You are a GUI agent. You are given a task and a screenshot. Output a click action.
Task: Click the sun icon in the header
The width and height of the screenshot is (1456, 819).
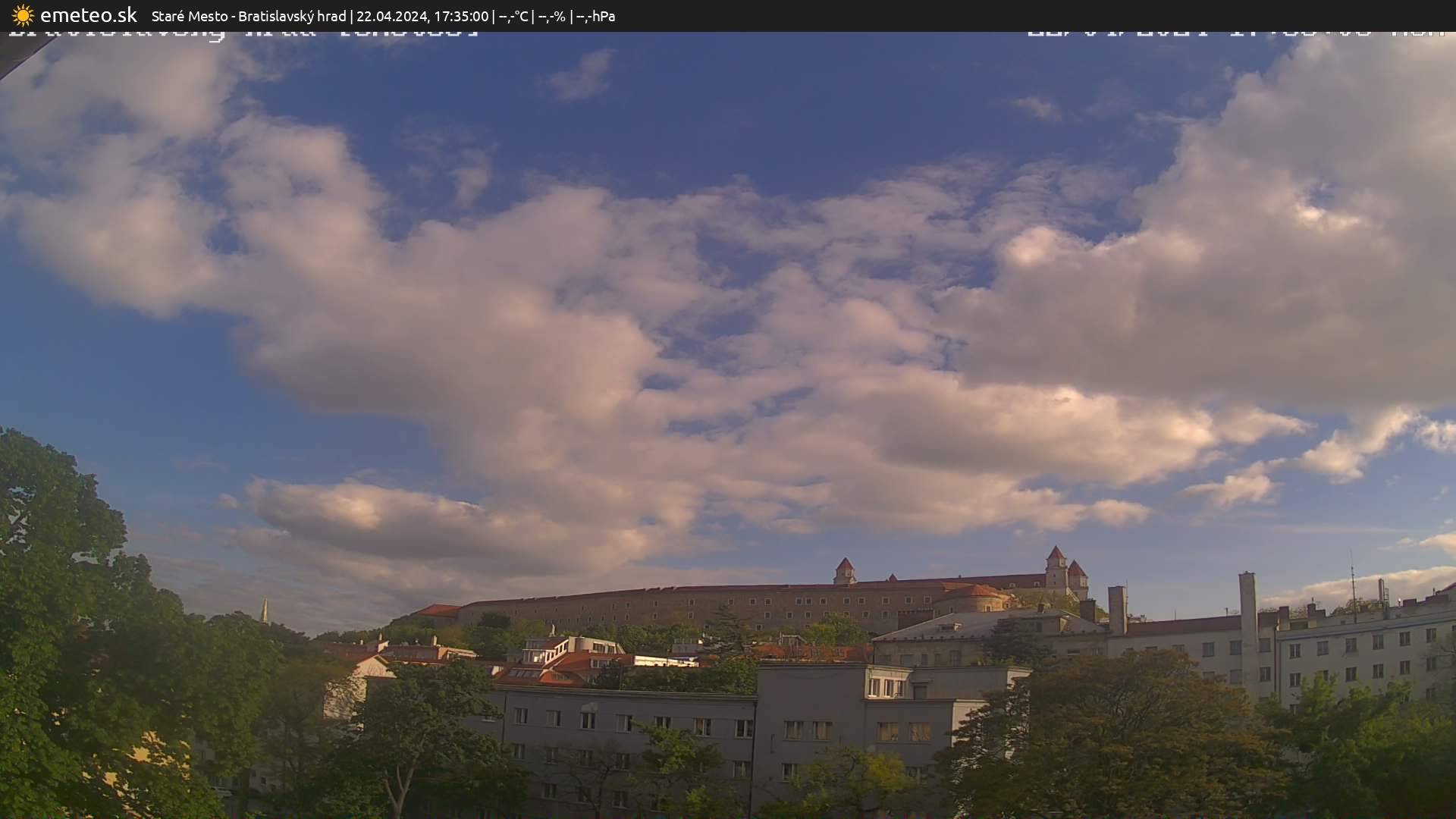(x=22, y=15)
